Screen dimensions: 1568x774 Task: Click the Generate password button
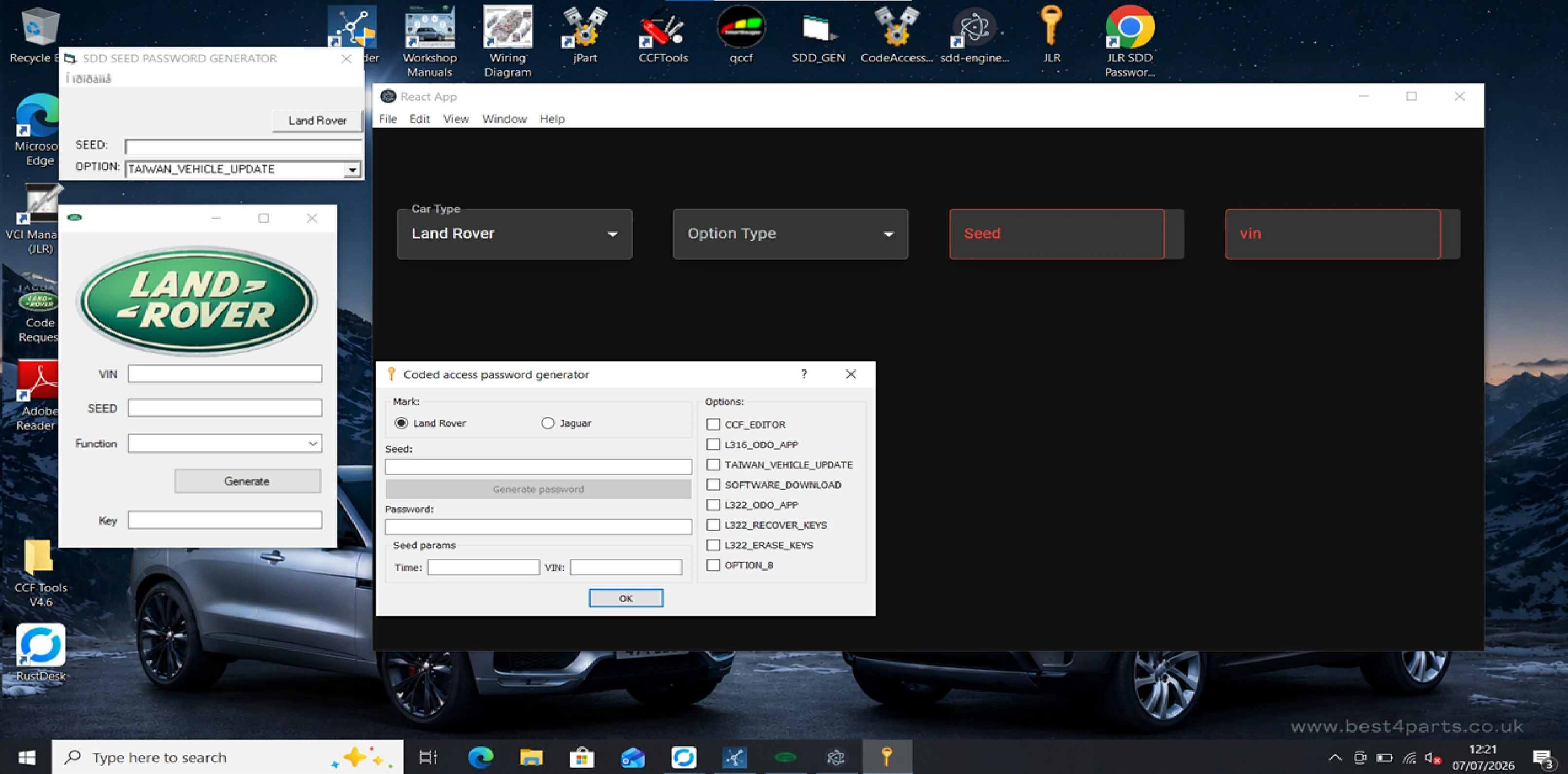tap(538, 489)
